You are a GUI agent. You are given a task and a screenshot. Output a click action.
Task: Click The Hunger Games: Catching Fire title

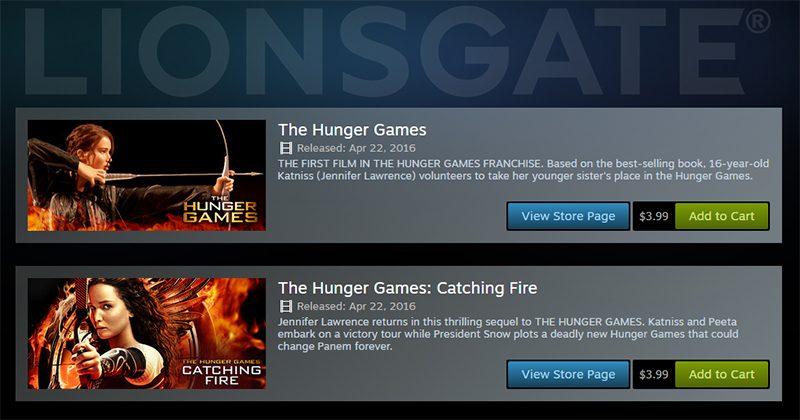(x=408, y=288)
